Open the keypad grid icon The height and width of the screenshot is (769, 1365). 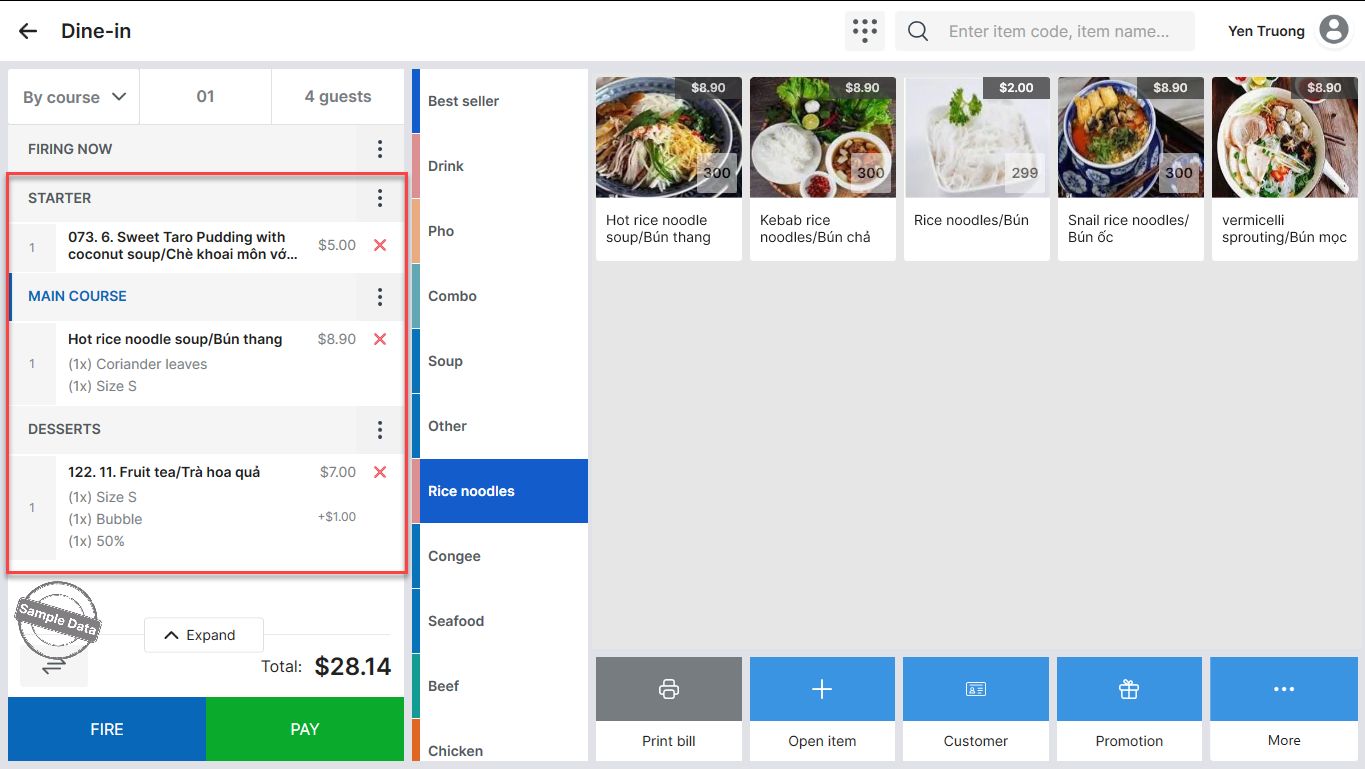(x=865, y=31)
